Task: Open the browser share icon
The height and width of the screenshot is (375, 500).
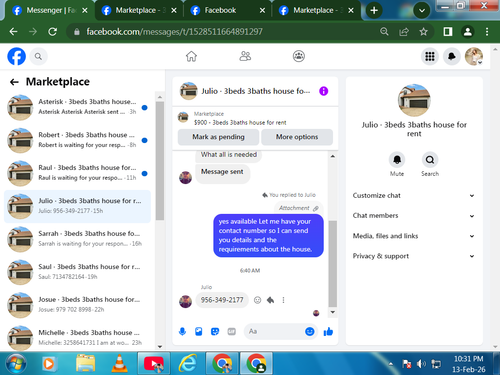Action: tap(404, 32)
